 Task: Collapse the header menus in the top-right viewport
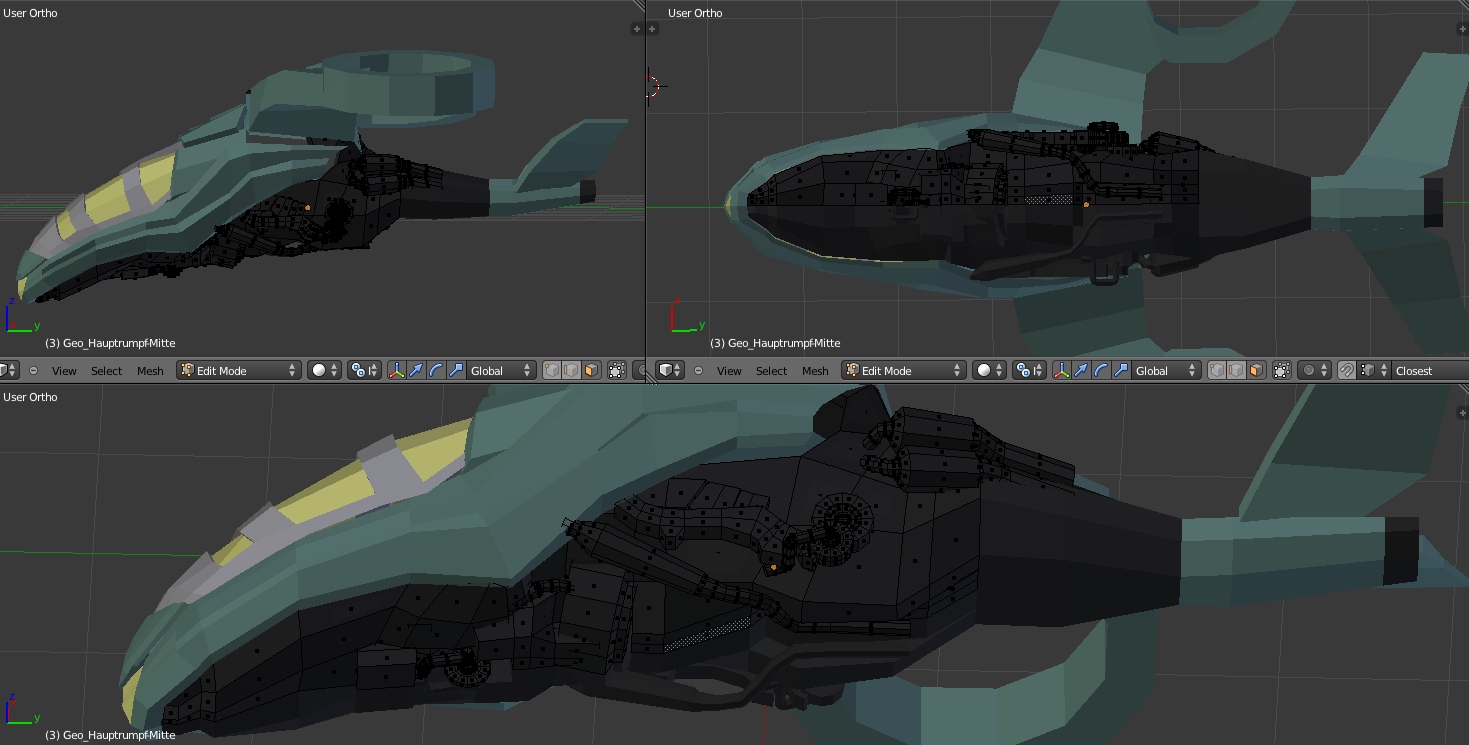coord(698,371)
